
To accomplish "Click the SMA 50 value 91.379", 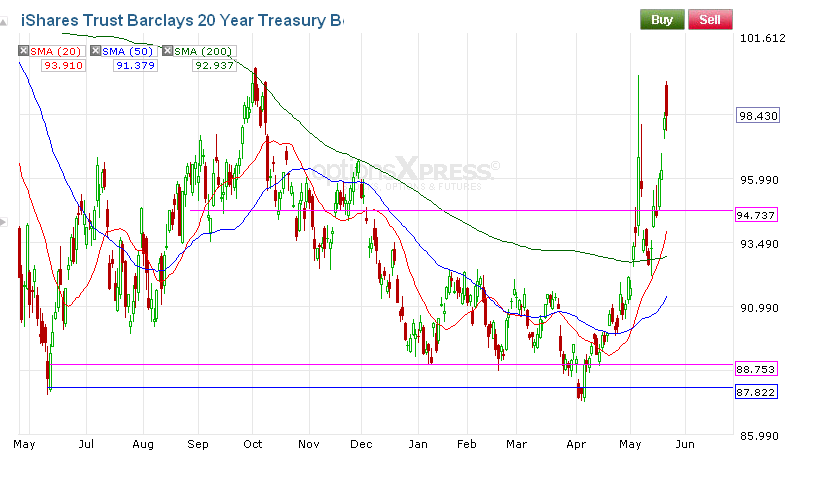I will [135, 66].
